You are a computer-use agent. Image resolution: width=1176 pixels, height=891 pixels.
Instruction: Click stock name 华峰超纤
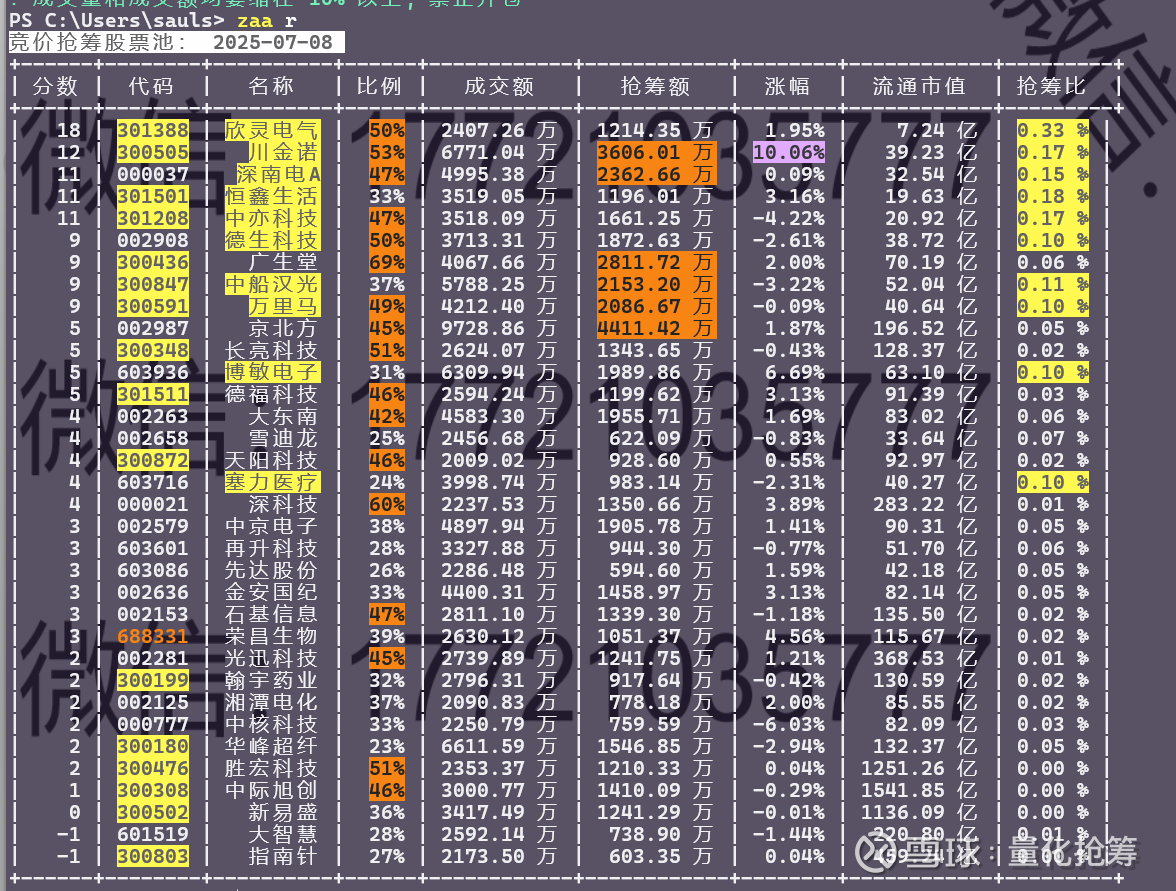click(272, 746)
